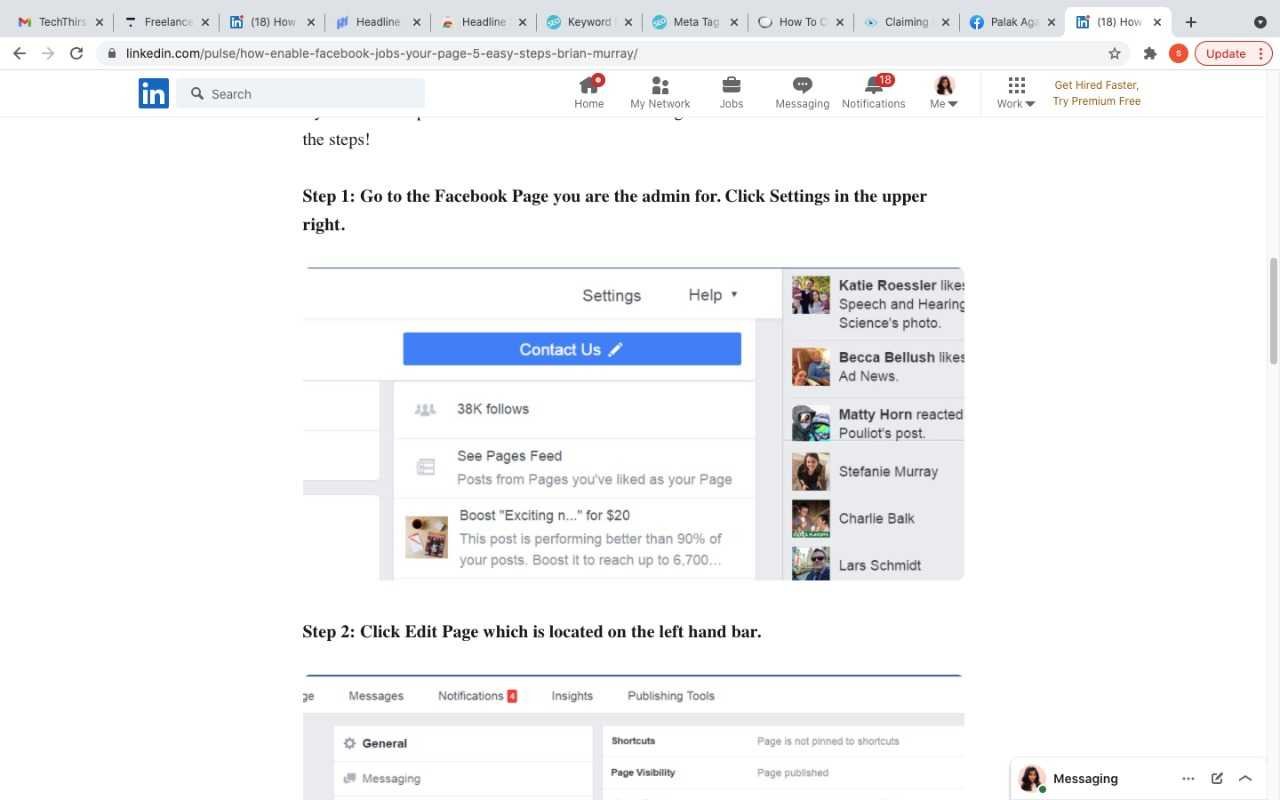Click the 'Step 1: Go to the Facebook Page' text
The image size is (1280, 800).
(615, 210)
